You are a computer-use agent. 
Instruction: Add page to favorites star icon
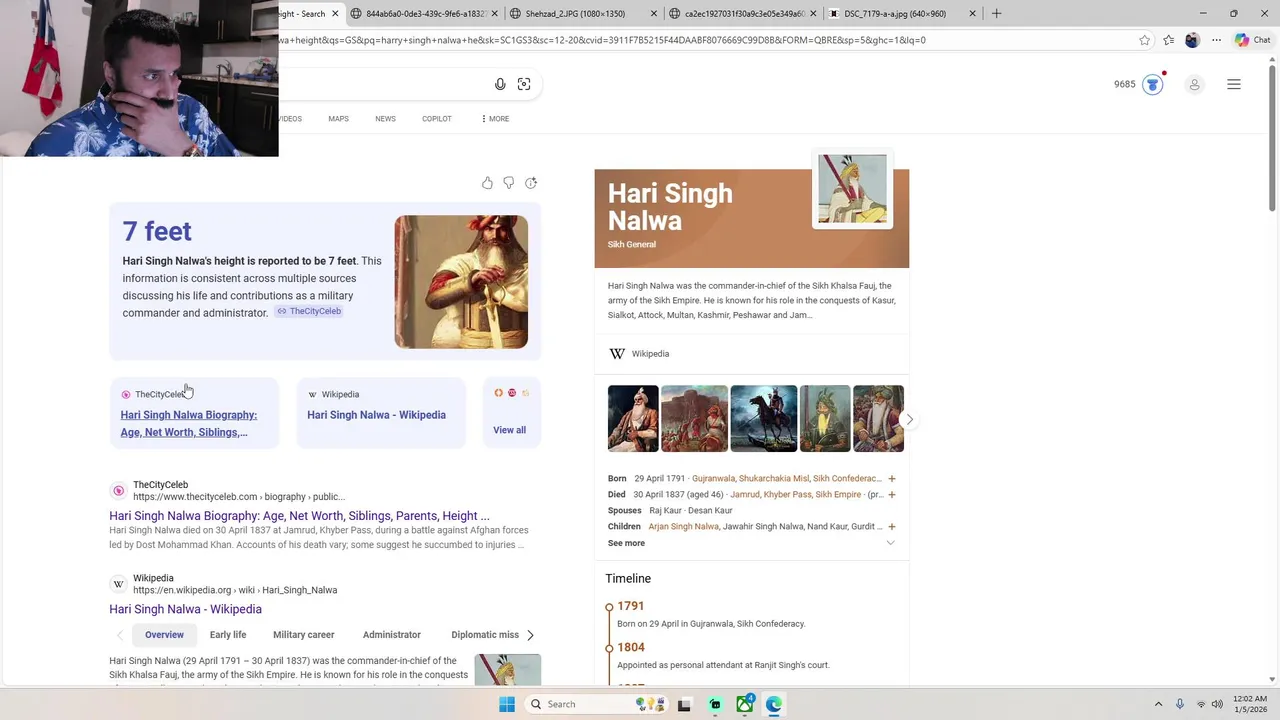1144,40
